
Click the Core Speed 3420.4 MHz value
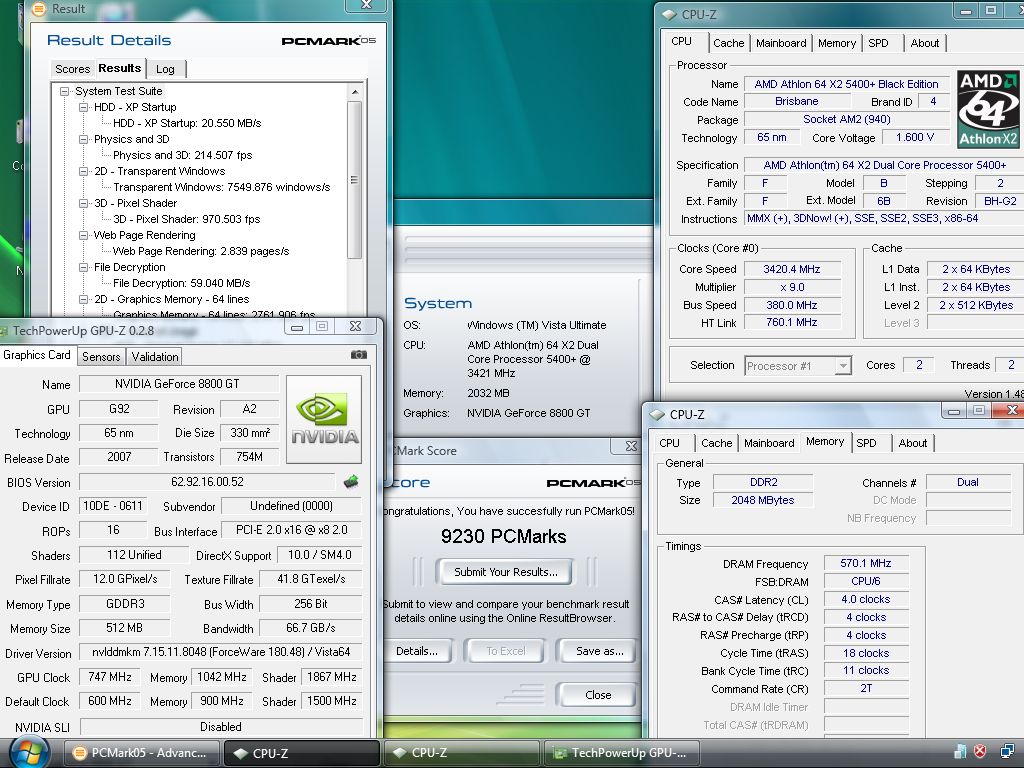792,269
